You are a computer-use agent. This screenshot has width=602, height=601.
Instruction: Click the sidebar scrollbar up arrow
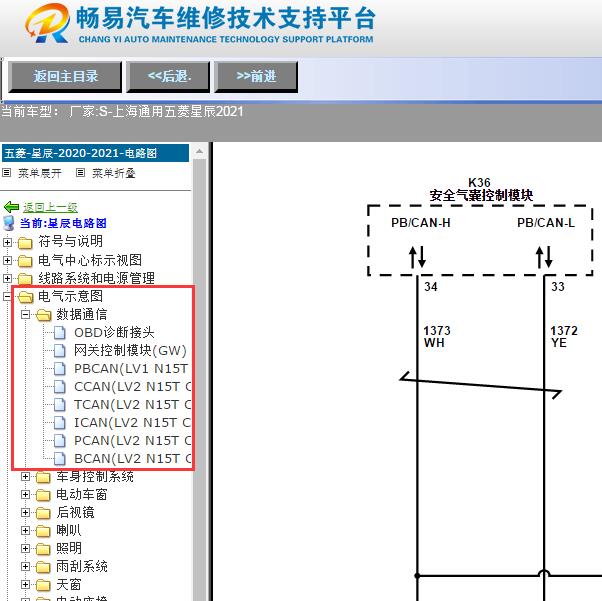pos(199,151)
